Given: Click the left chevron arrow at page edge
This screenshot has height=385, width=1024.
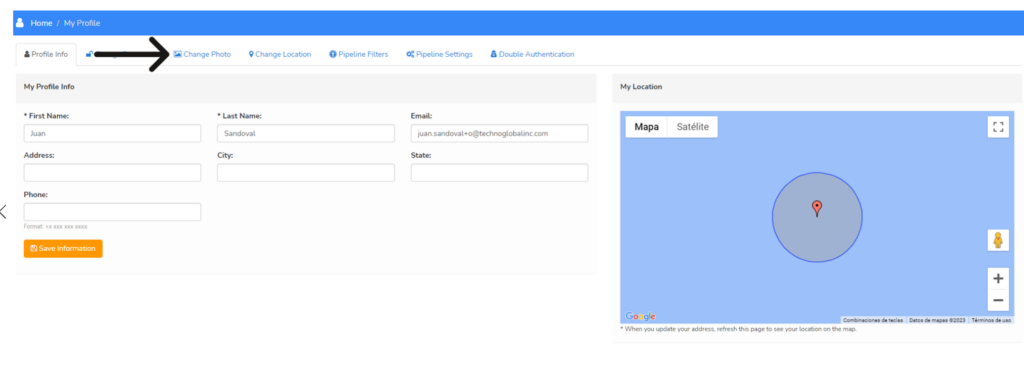Looking at the screenshot, I should pos(3,211).
